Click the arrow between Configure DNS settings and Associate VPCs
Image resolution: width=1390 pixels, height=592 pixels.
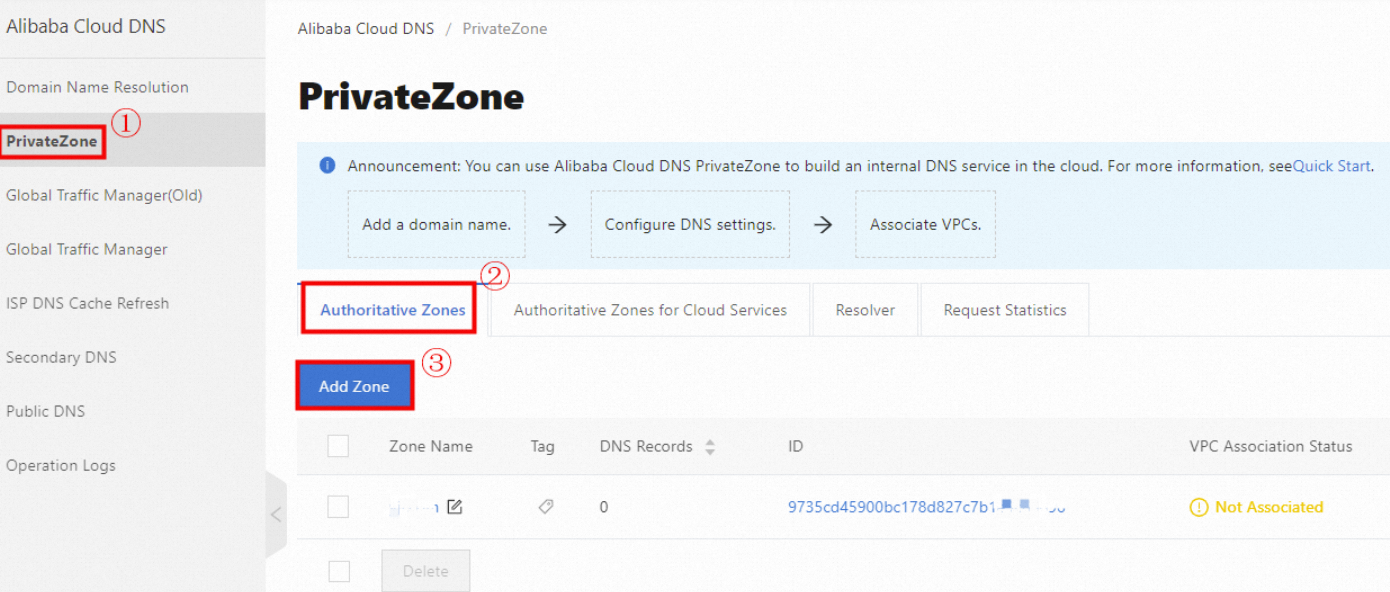click(822, 224)
